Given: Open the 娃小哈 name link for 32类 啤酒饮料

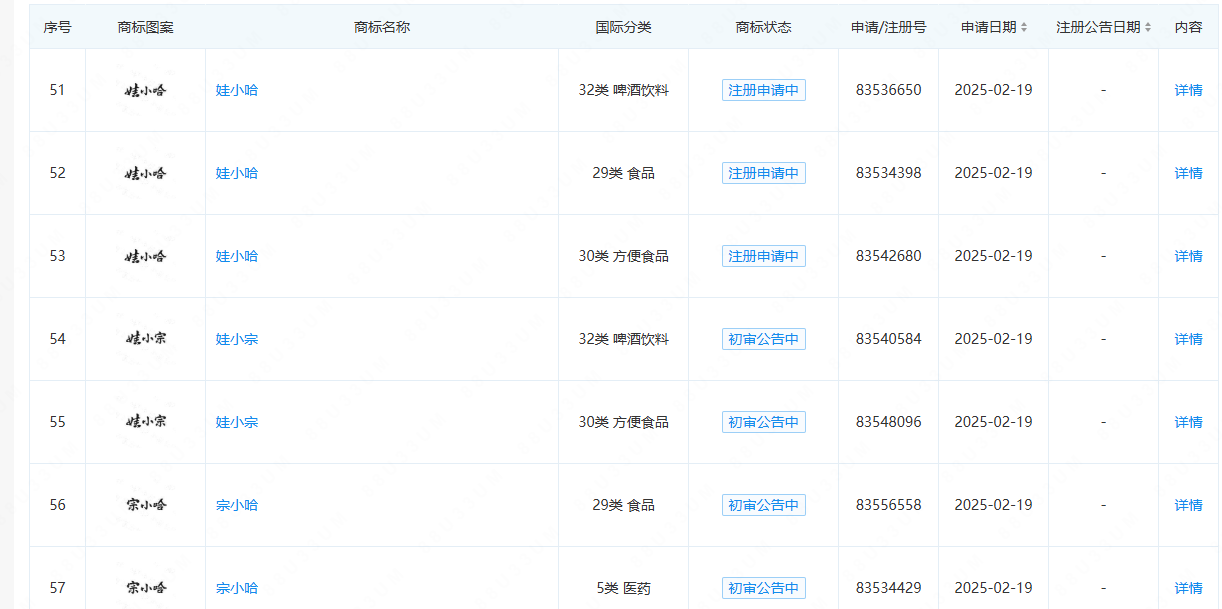Looking at the screenshot, I should pos(237,90).
